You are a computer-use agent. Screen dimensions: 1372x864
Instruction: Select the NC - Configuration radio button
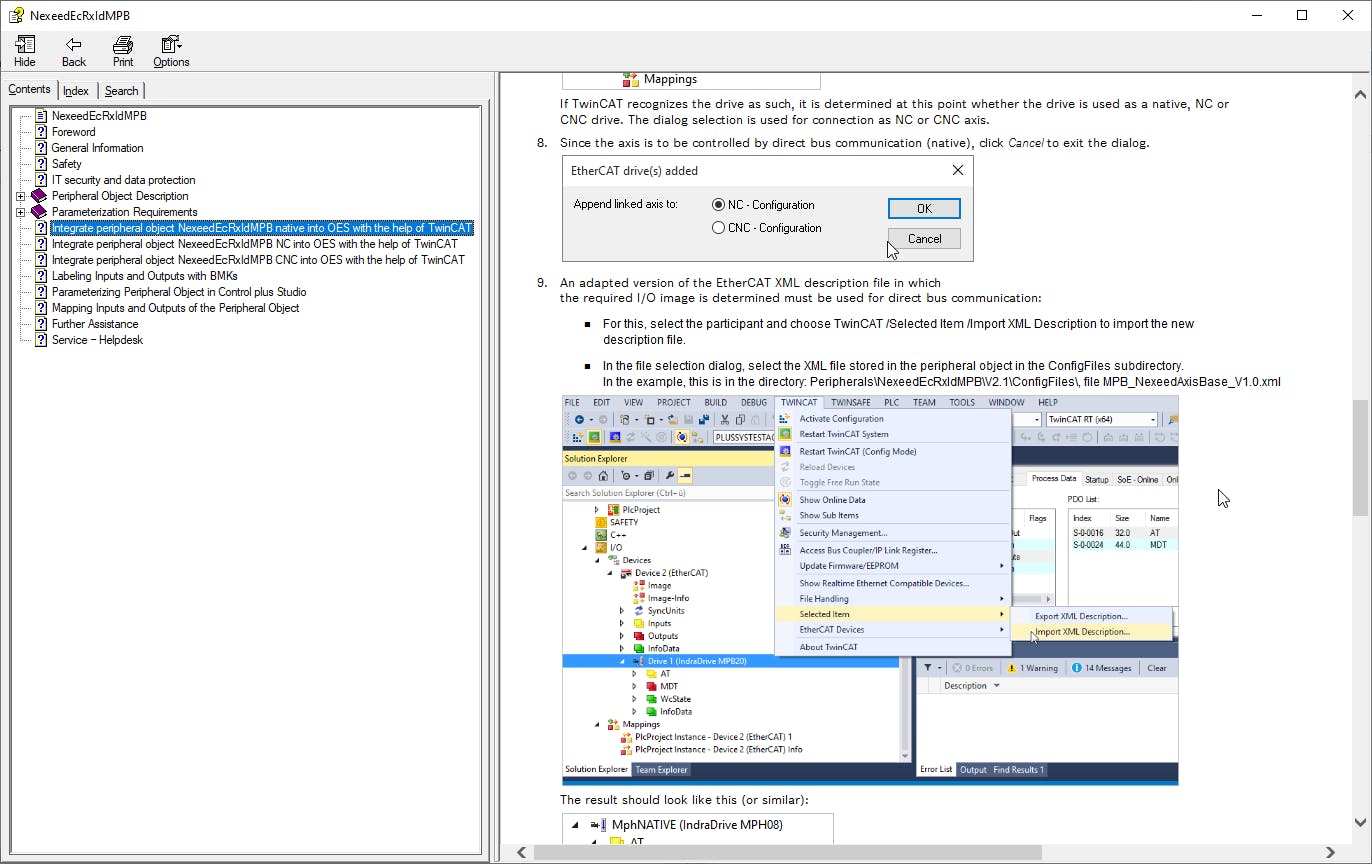[718, 205]
